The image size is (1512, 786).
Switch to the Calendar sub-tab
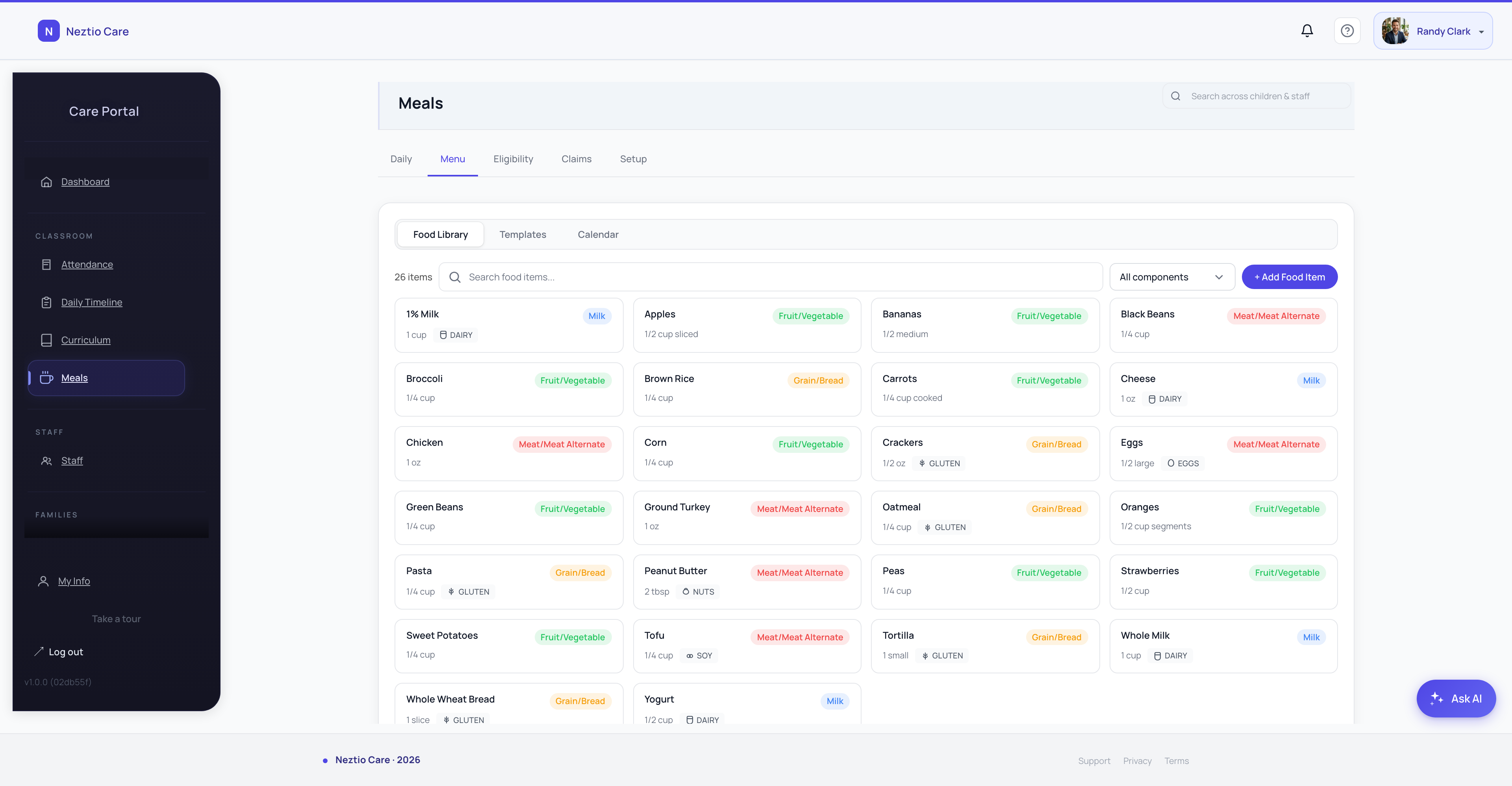point(598,235)
